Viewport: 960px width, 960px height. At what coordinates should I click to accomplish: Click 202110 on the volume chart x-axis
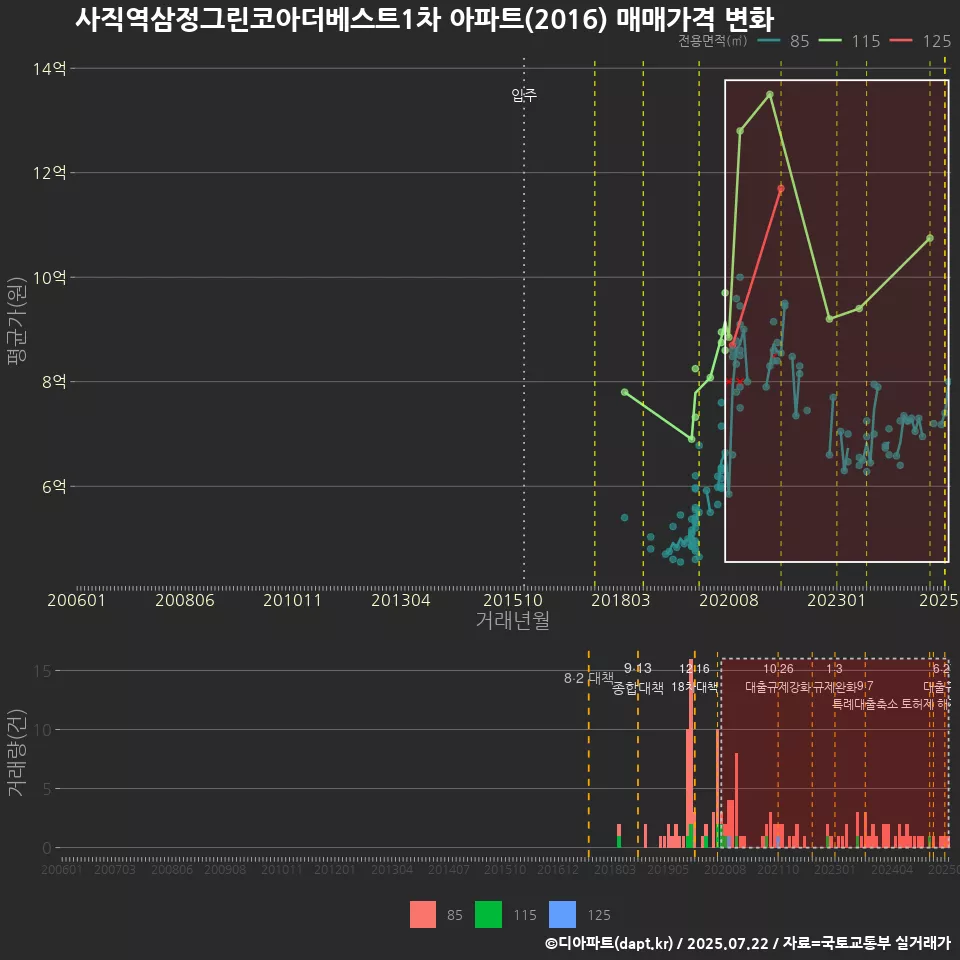[x=778, y=869]
